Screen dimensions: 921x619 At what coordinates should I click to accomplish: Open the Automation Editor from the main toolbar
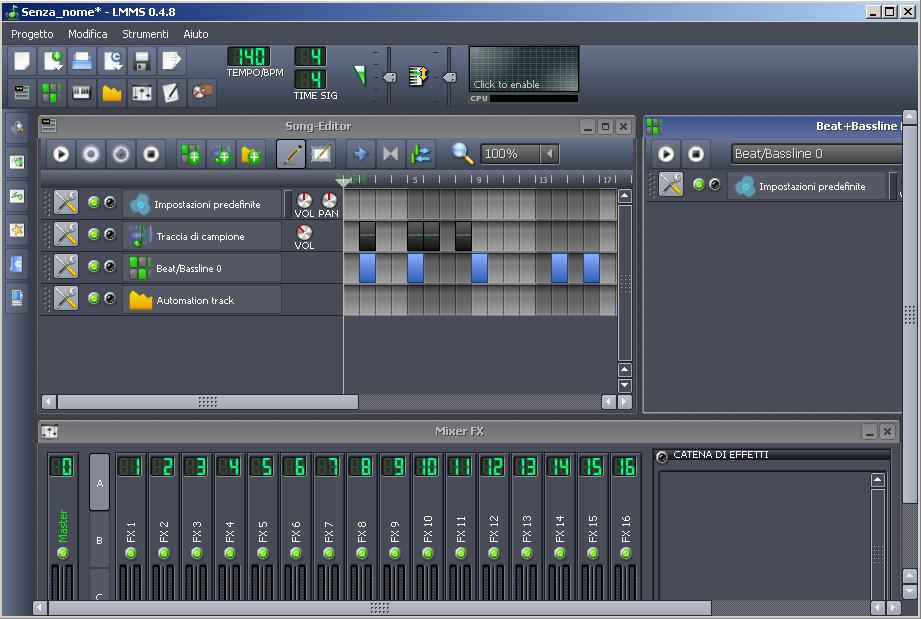click(x=112, y=93)
